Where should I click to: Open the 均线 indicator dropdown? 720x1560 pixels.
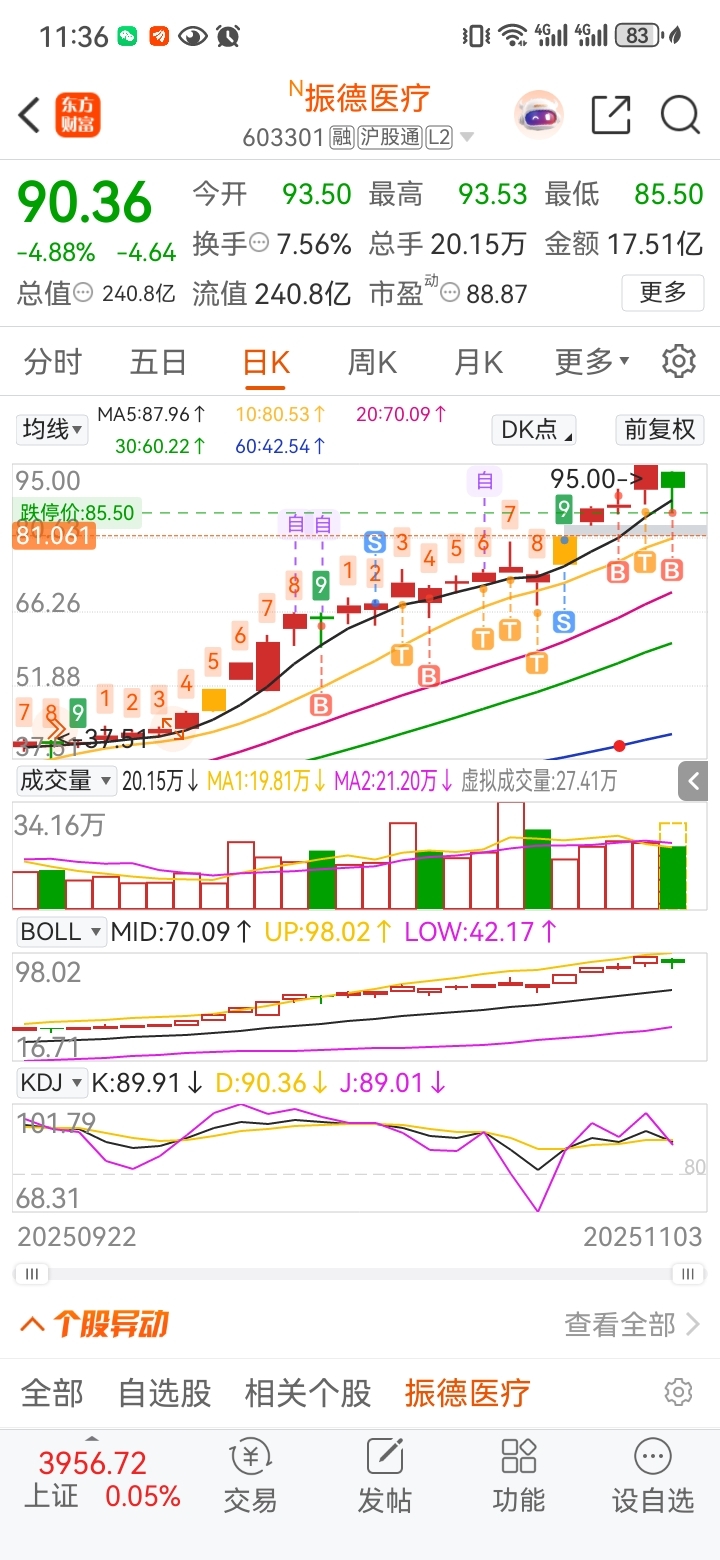point(53,430)
